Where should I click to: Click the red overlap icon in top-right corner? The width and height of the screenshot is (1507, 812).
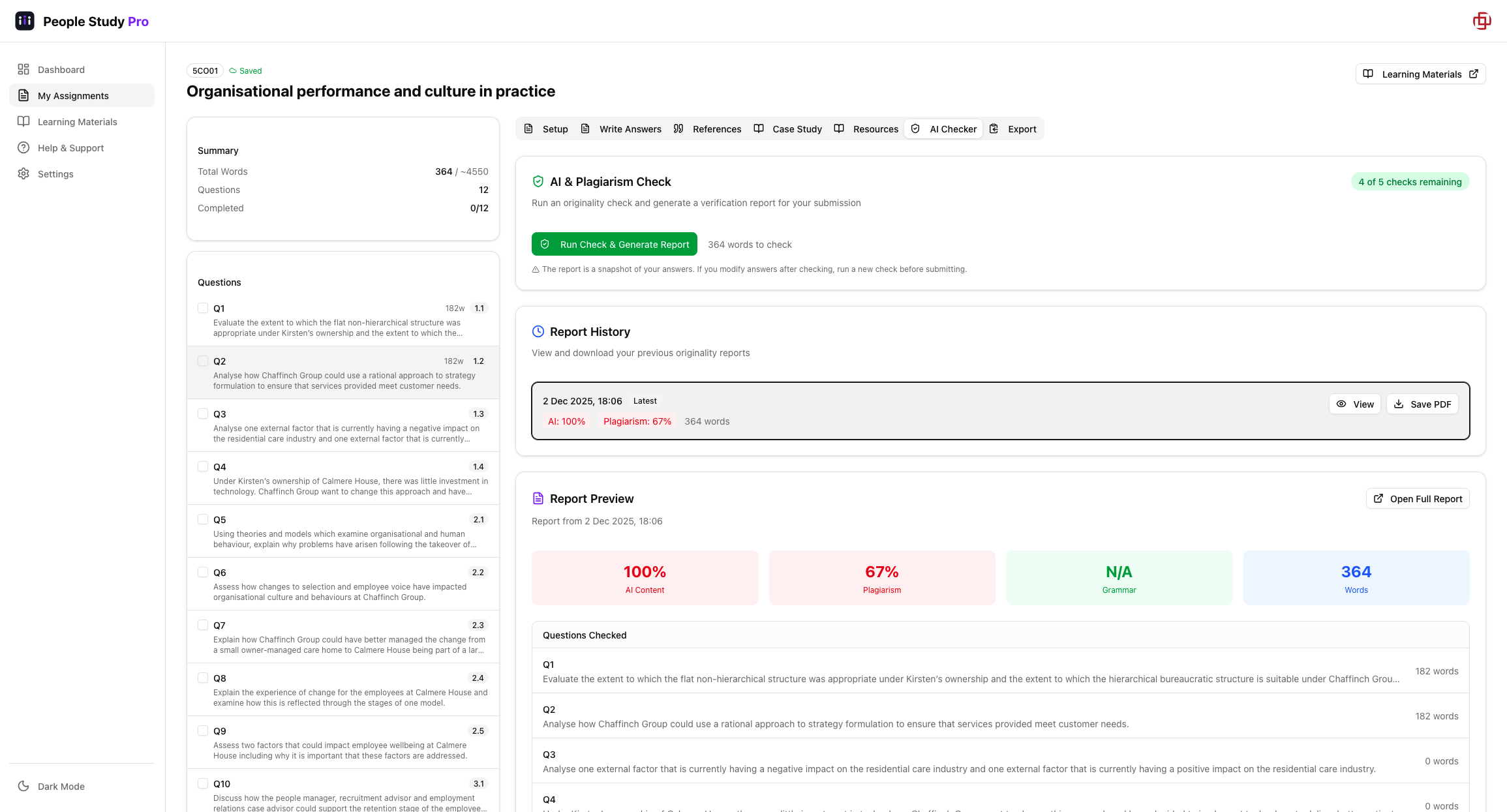coord(1482,20)
